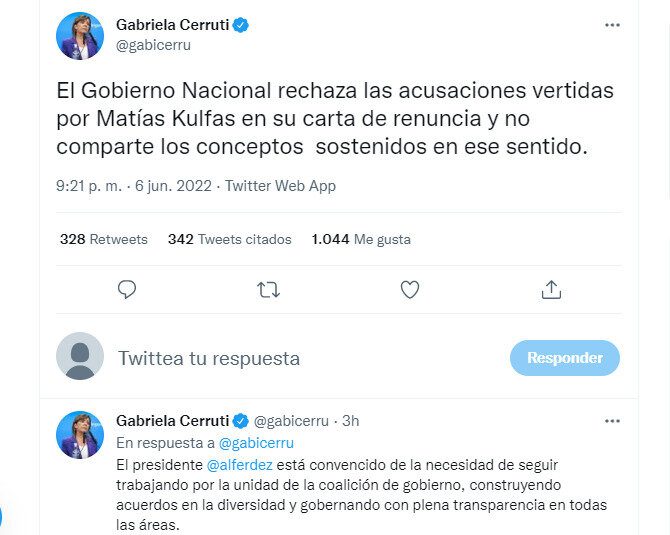Click verified badge on the reply tweet
This screenshot has width=670, height=535.
[x=241, y=421]
